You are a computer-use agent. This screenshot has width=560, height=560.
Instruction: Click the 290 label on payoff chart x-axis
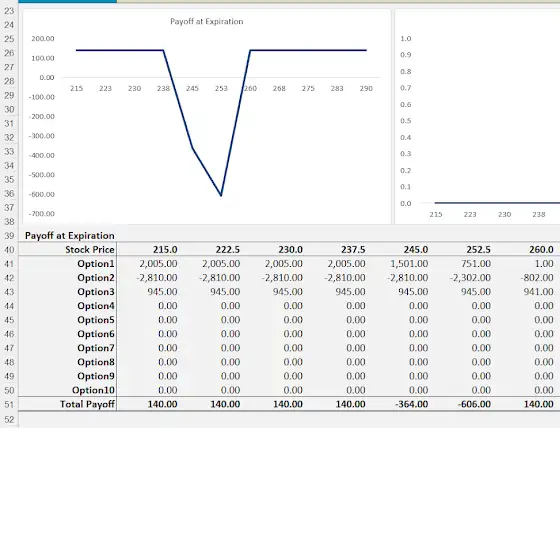(x=366, y=89)
